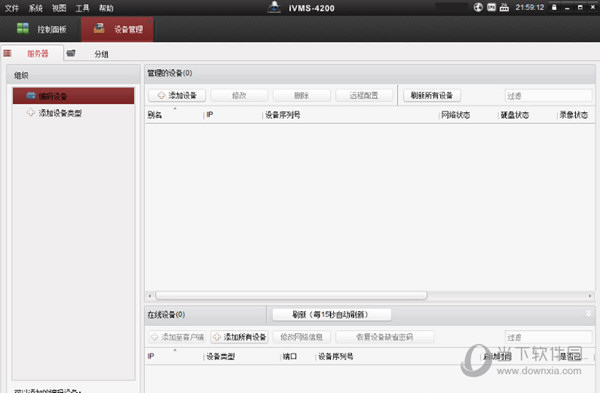Sort by the 硬盘状态 column header
600x393 pixels.
pyautogui.click(x=515, y=115)
